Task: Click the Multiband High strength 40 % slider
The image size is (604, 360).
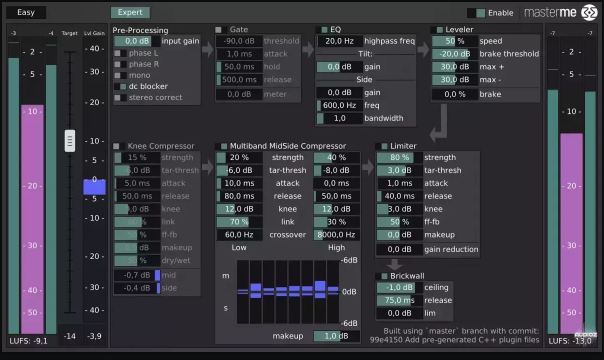Action: click(337, 157)
